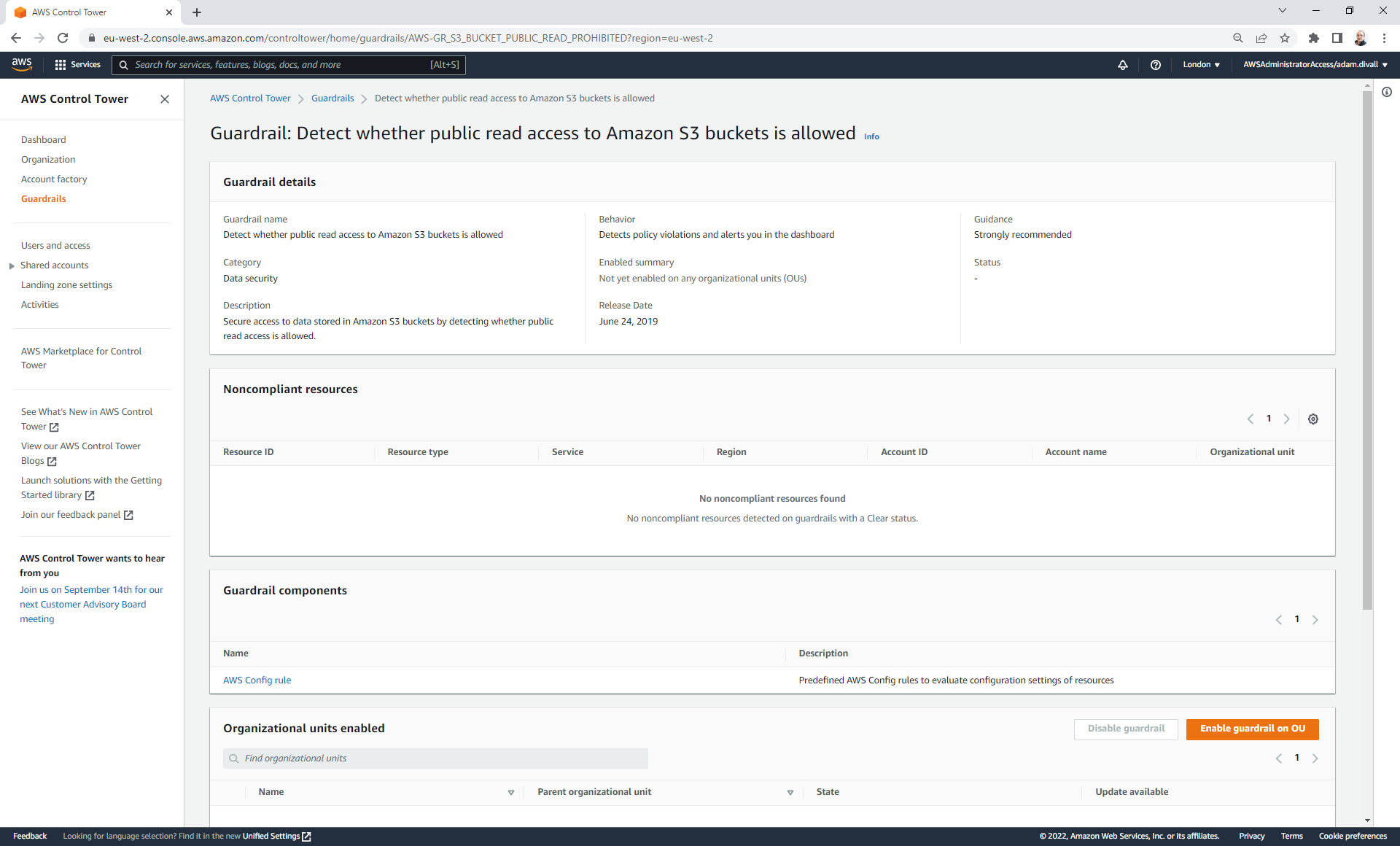Open the info panel on the right edge

click(1388, 92)
